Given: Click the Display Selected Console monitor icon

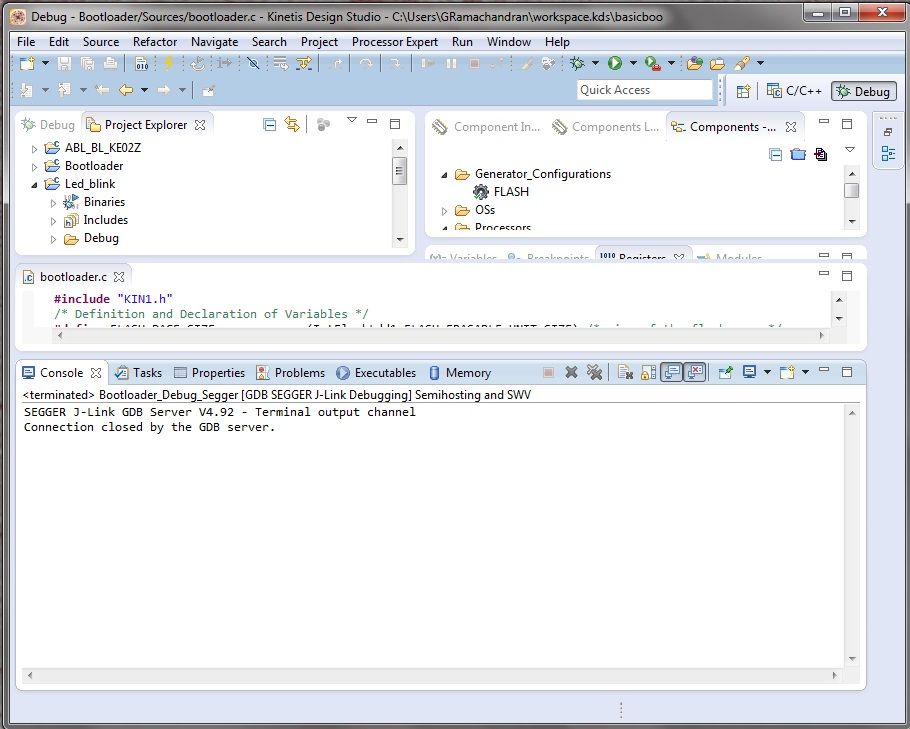Looking at the screenshot, I should click(749, 372).
